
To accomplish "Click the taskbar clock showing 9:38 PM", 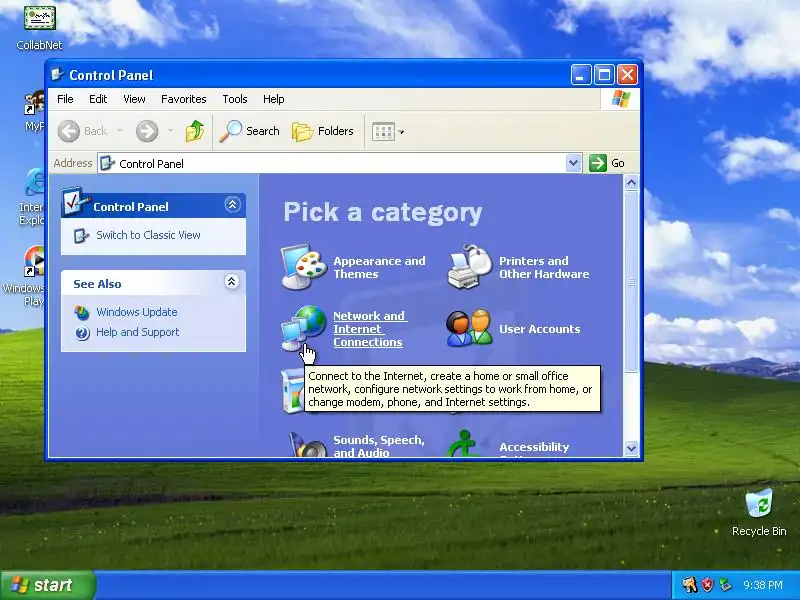I will coord(763,585).
